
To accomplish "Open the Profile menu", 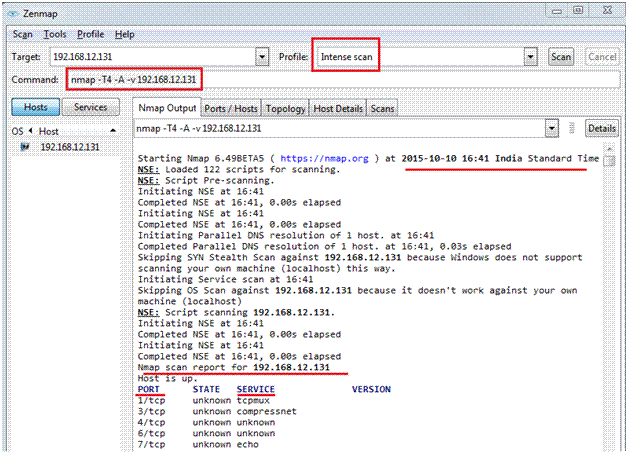I will pos(91,34).
